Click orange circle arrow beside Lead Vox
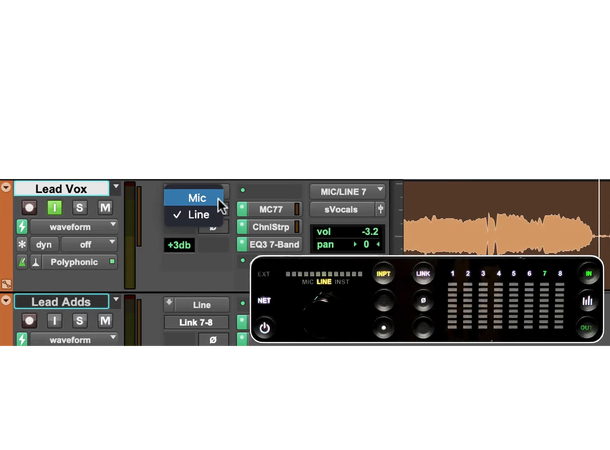This screenshot has height=450, width=610. pos(6,187)
